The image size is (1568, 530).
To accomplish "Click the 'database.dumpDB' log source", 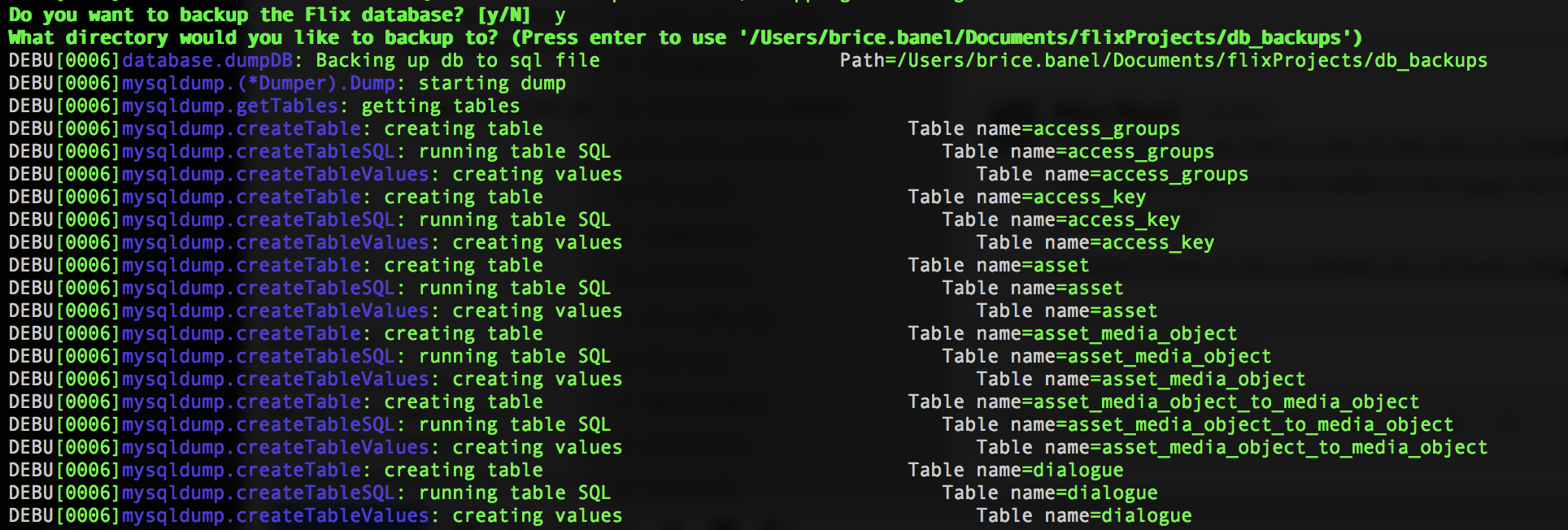I will [207, 60].
